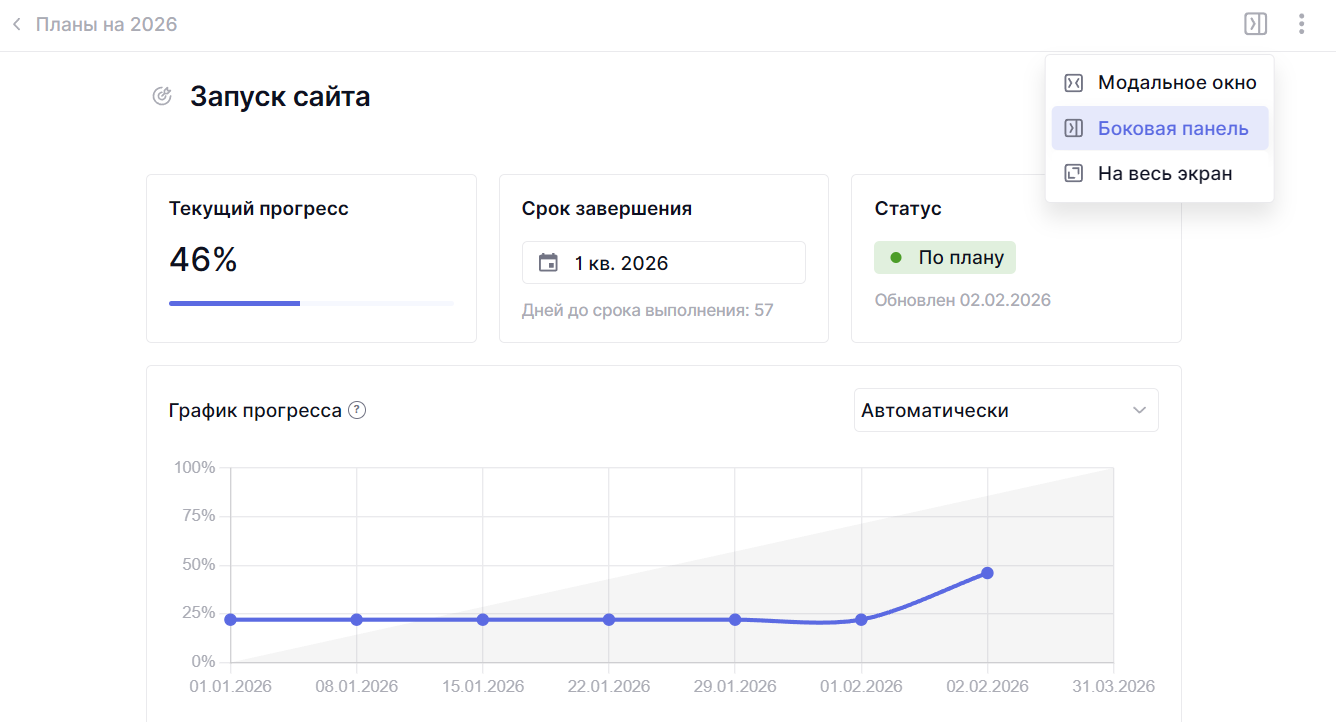Screen dimensions: 1336x722
Task: Expand the Автоматически dropdown
Action: [1005, 410]
